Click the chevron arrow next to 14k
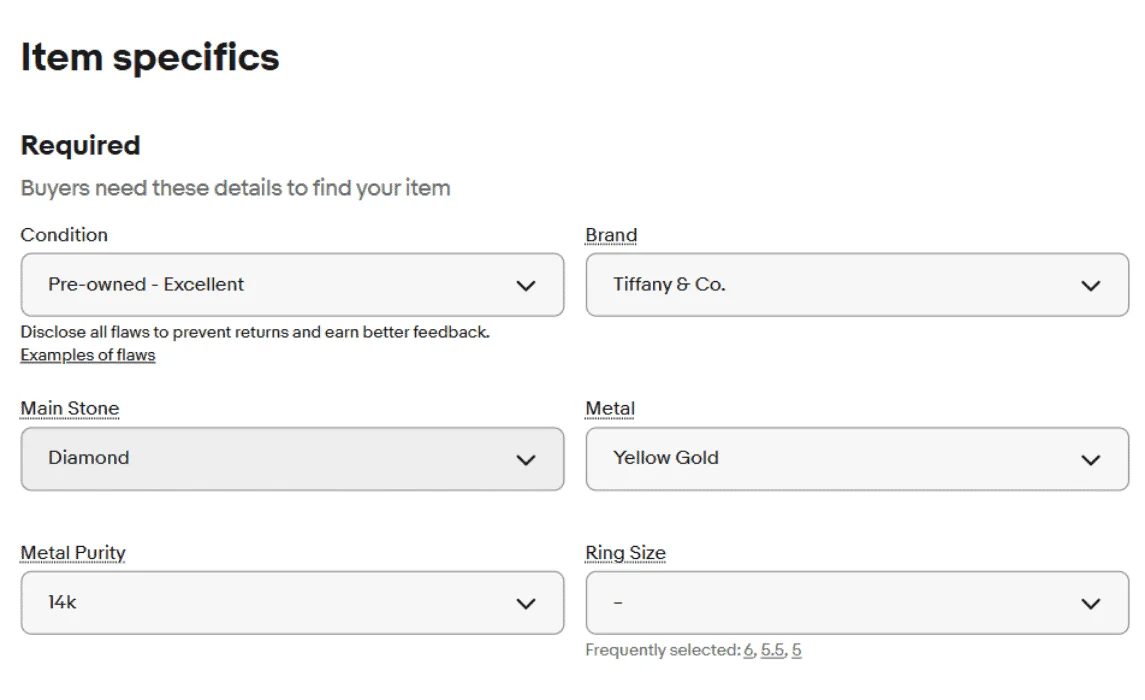 [x=525, y=604]
